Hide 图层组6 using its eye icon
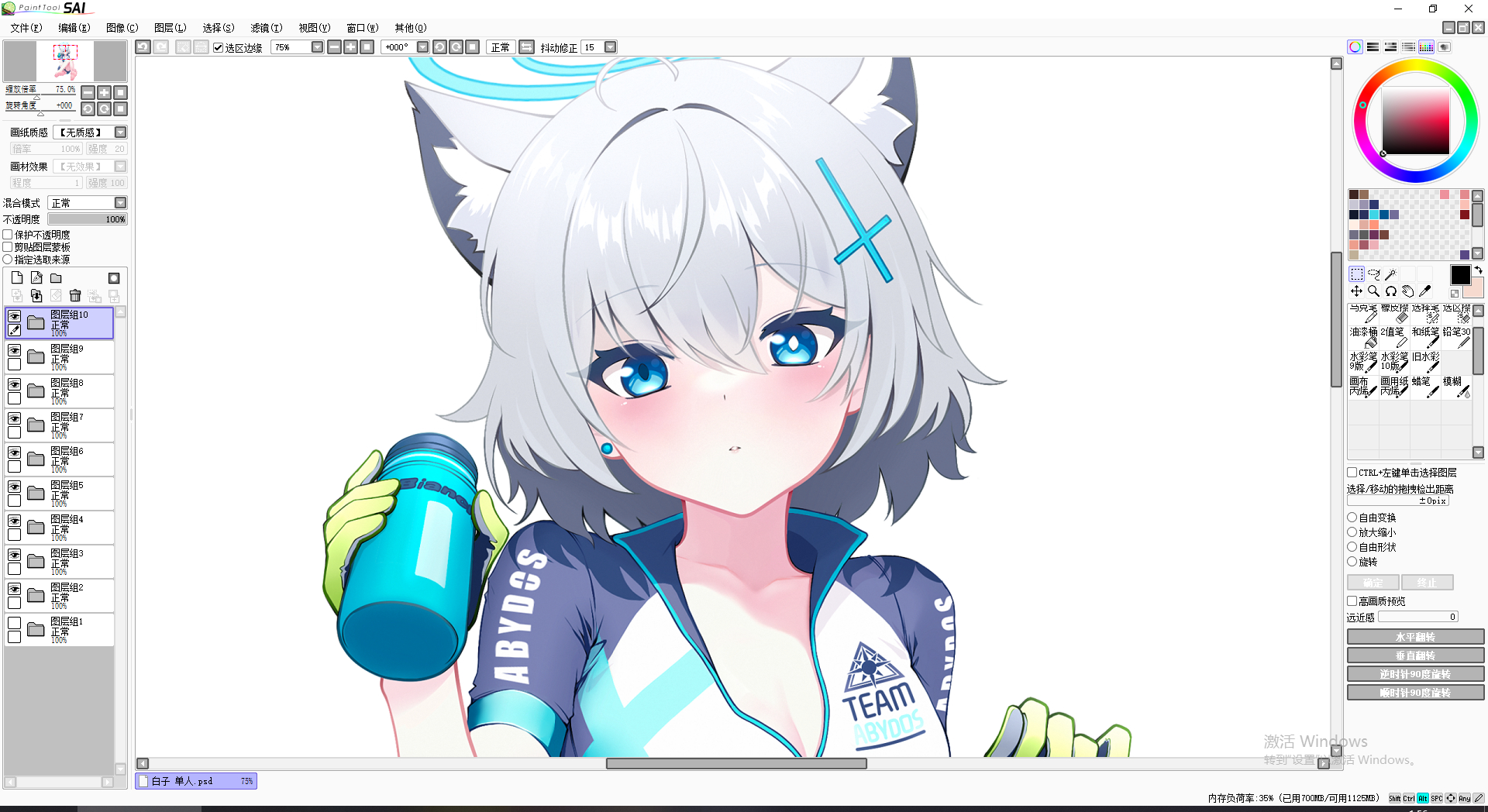The height and width of the screenshot is (812, 1488). (14, 452)
